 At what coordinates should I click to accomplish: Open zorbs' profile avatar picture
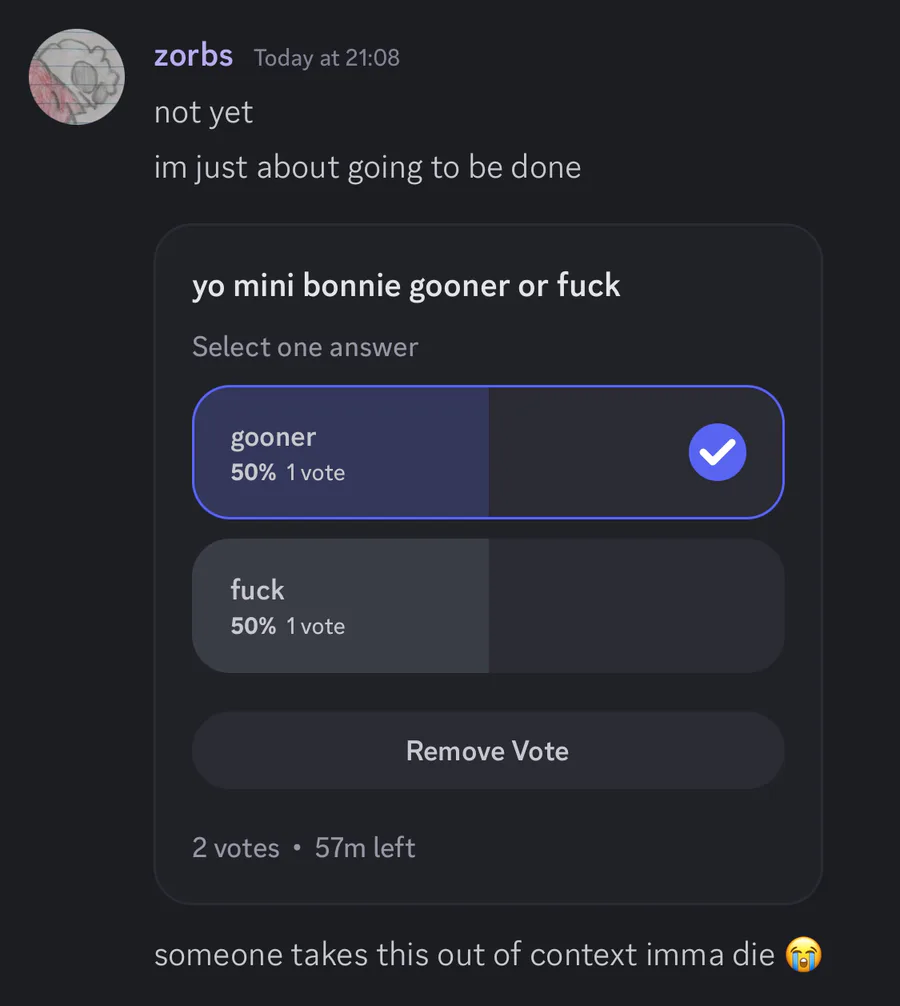click(77, 77)
